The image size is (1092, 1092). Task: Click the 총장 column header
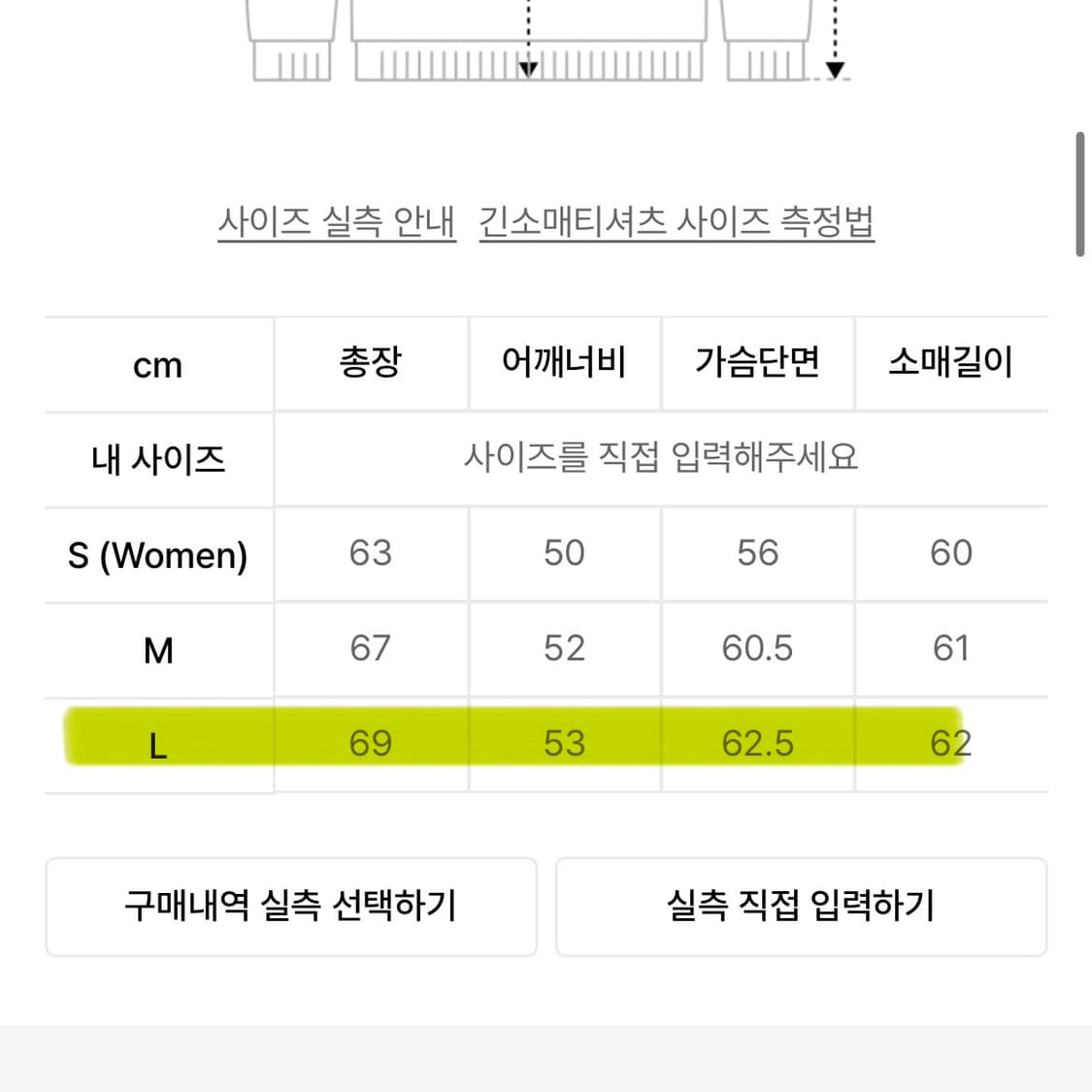371,363
